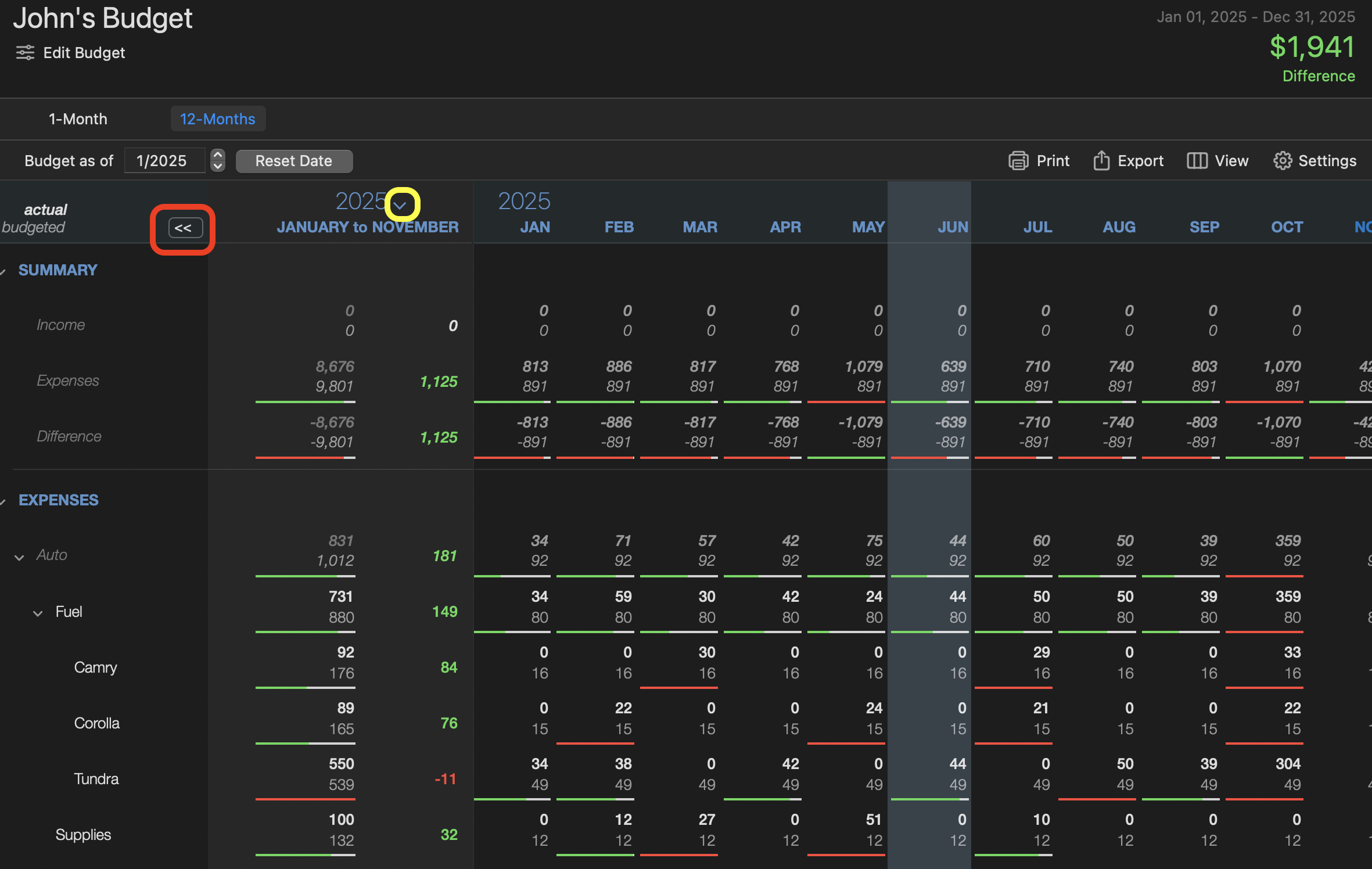Image resolution: width=1372 pixels, height=869 pixels.
Task: Click the Auto January progress bar
Action: (512, 576)
